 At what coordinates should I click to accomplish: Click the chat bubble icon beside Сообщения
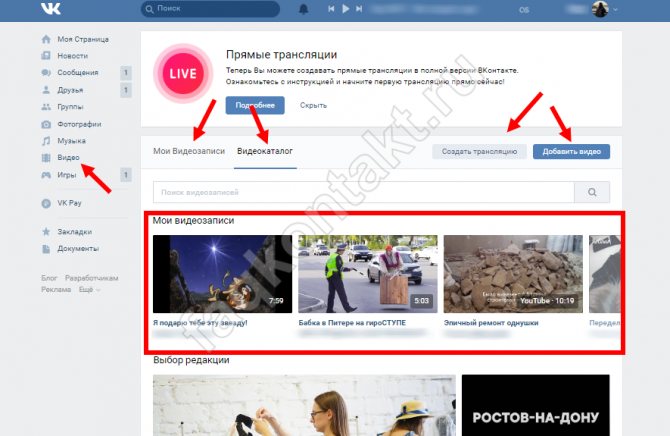(46, 73)
